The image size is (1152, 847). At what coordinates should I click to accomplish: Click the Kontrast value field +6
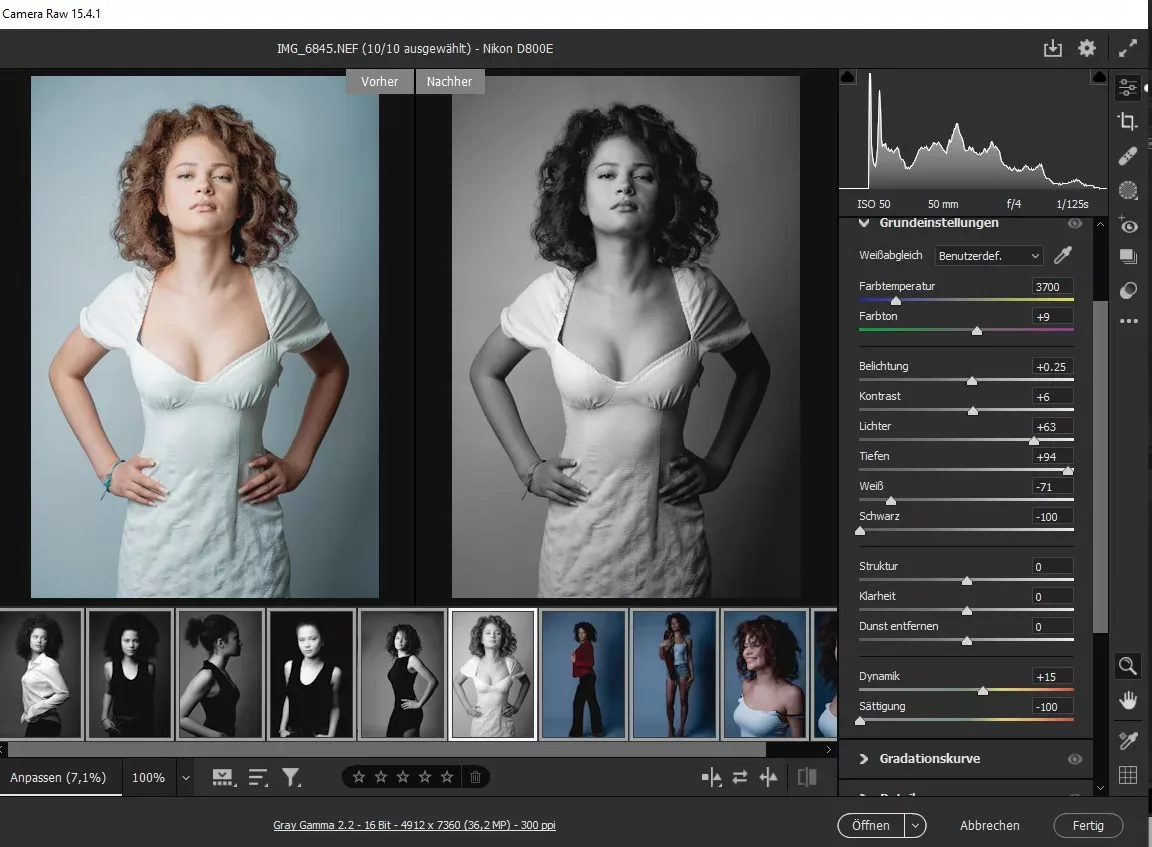point(1052,397)
